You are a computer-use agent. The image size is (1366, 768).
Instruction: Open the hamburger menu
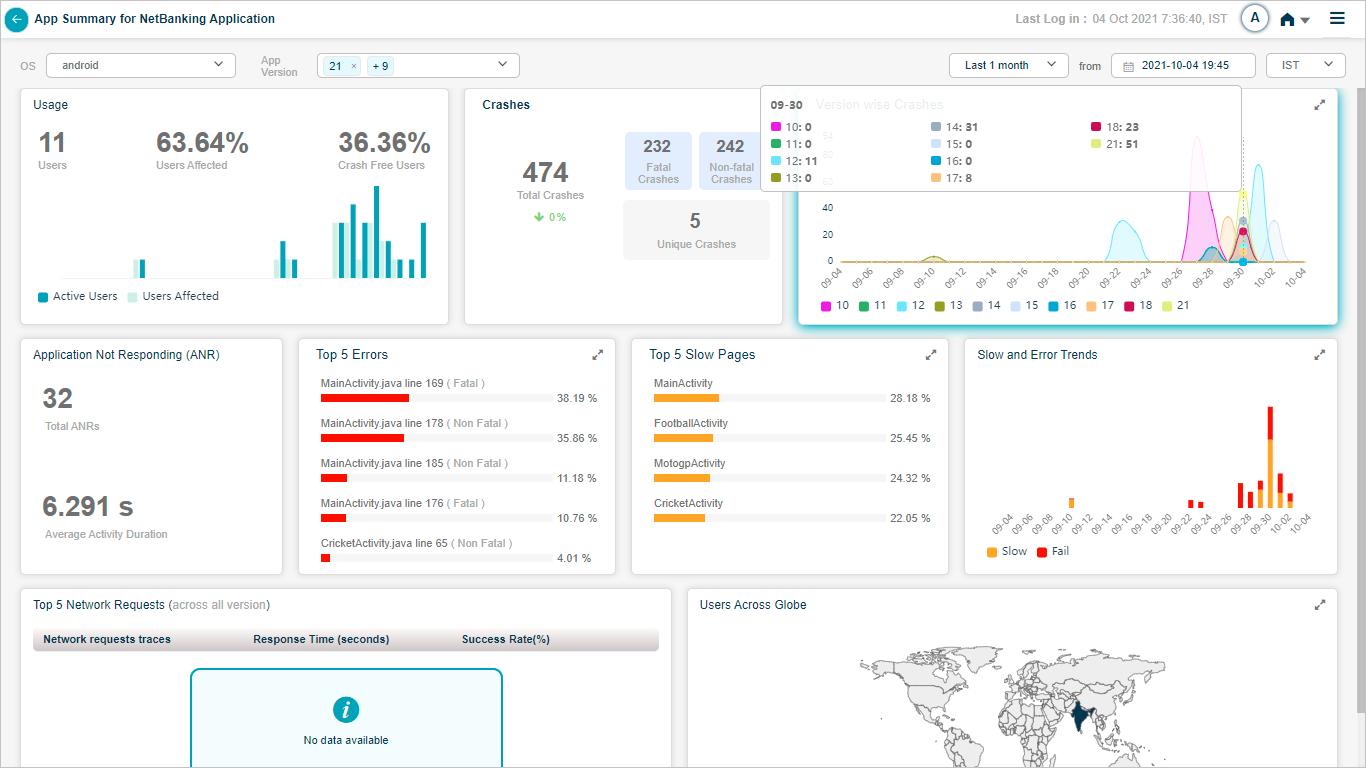pyautogui.click(x=1337, y=18)
